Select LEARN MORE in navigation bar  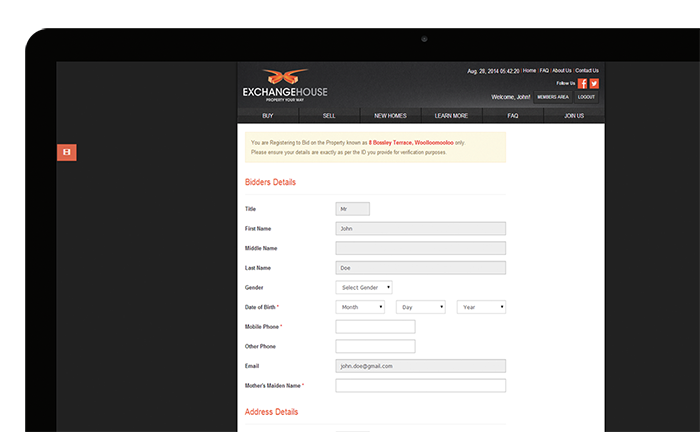(451, 116)
